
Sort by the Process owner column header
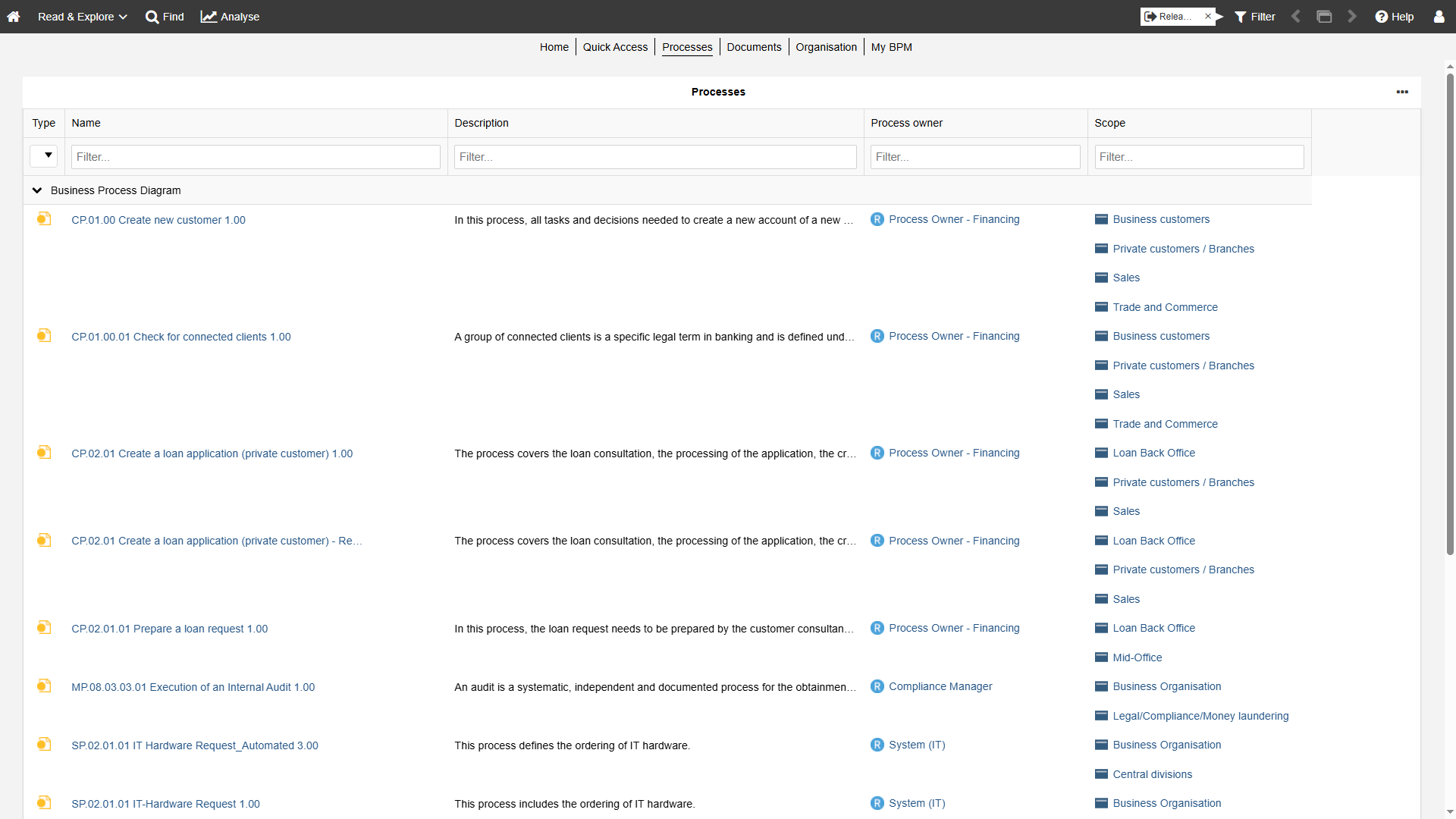pyautogui.click(x=906, y=123)
